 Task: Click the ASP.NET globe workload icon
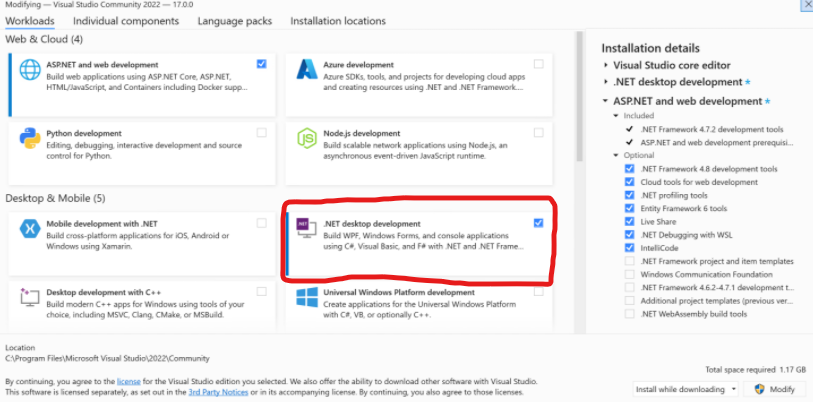click(x=30, y=70)
